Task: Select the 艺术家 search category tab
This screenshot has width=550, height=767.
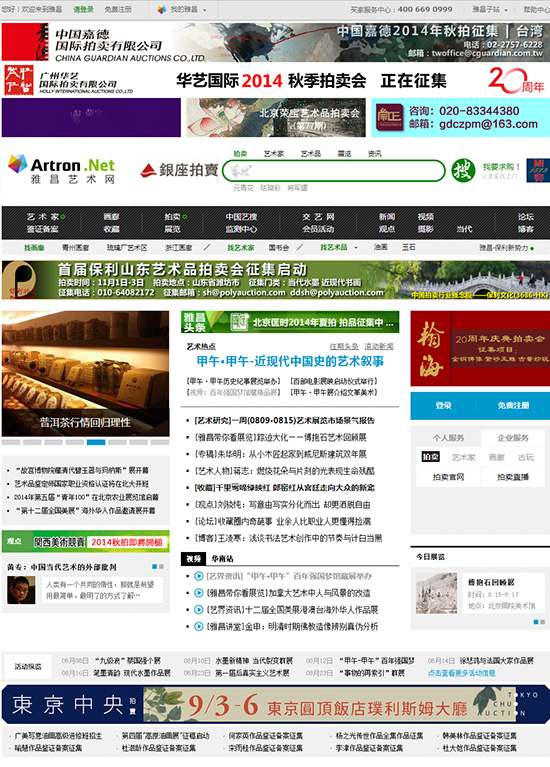Action: pyautogui.click(x=274, y=154)
